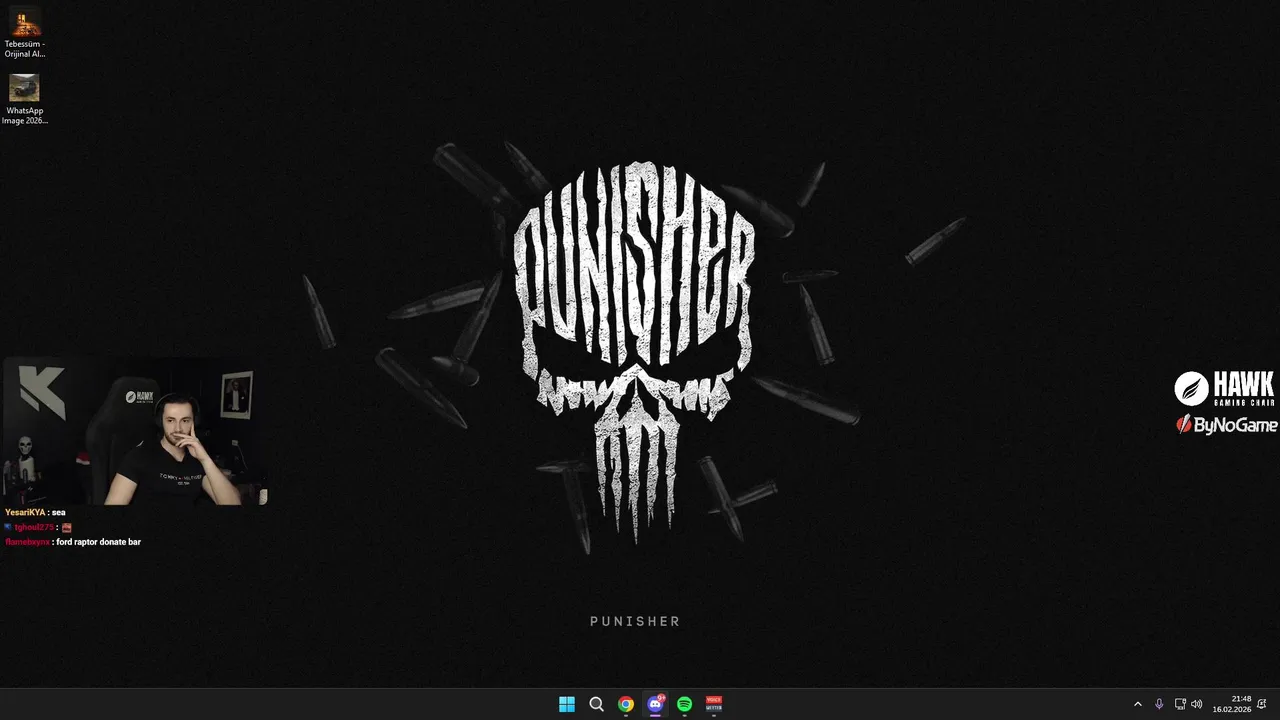Click the webcam overlay thumbnail
Viewport: 1280px width, 720px height.
pos(134,431)
